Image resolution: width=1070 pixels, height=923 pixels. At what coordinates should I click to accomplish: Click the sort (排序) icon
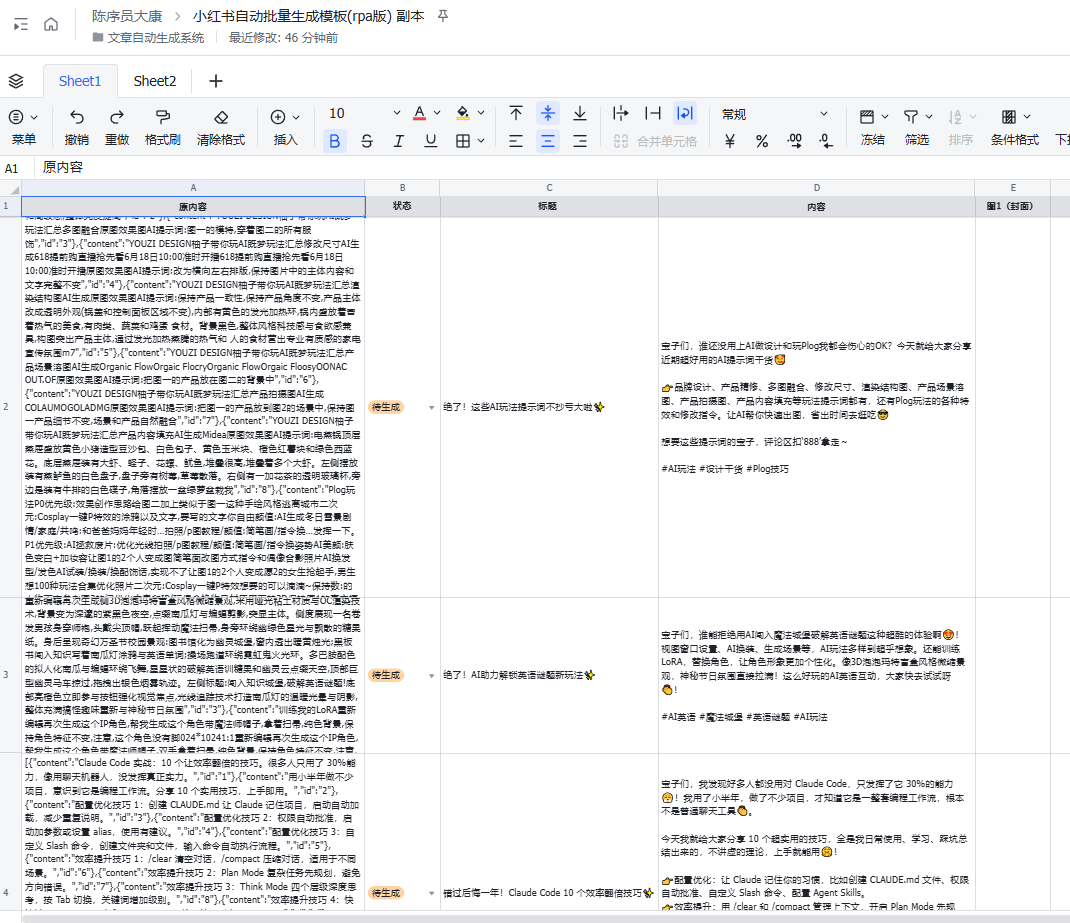pyautogui.click(x=955, y=117)
